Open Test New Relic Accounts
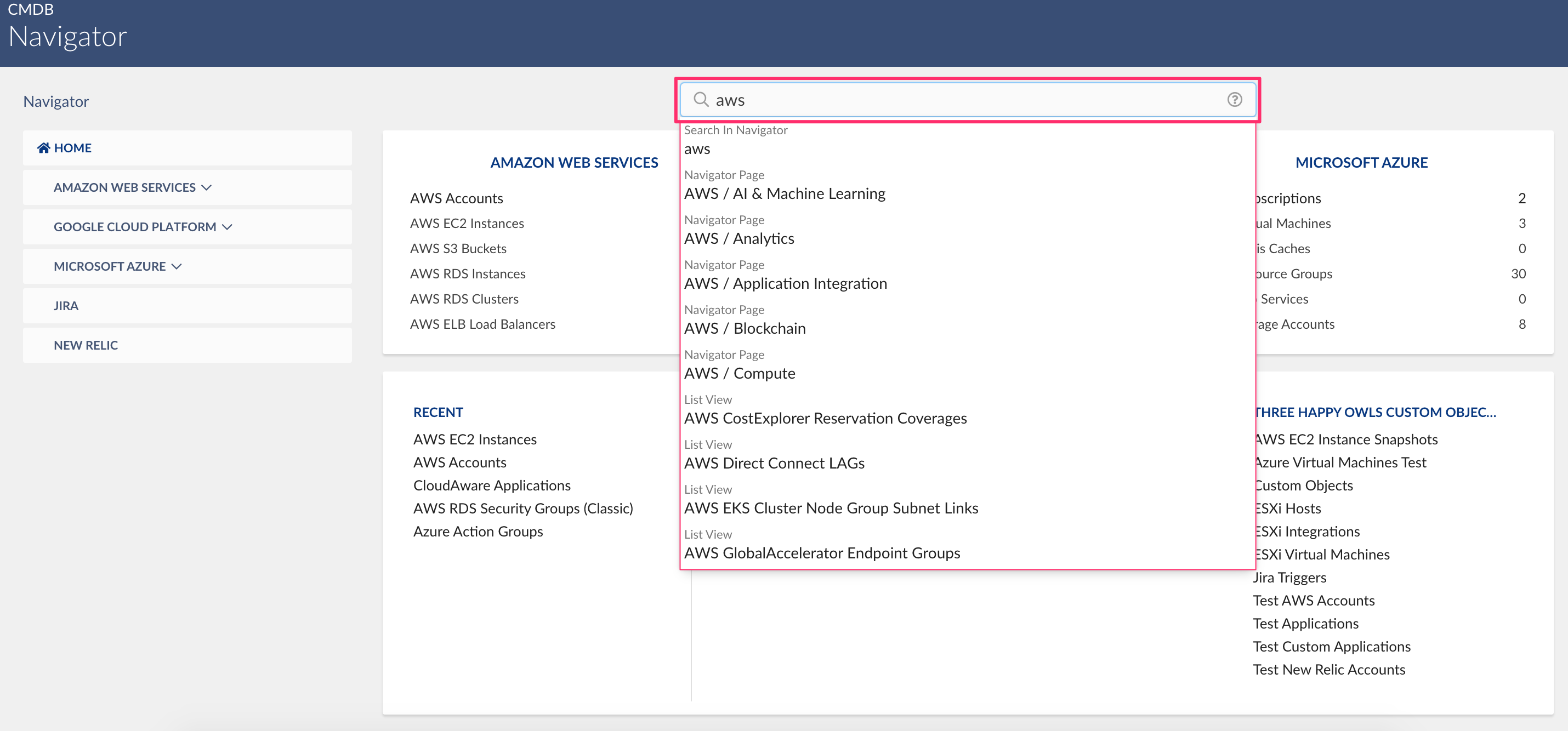The height and width of the screenshot is (731, 1568). pyautogui.click(x=1328, y=670)
